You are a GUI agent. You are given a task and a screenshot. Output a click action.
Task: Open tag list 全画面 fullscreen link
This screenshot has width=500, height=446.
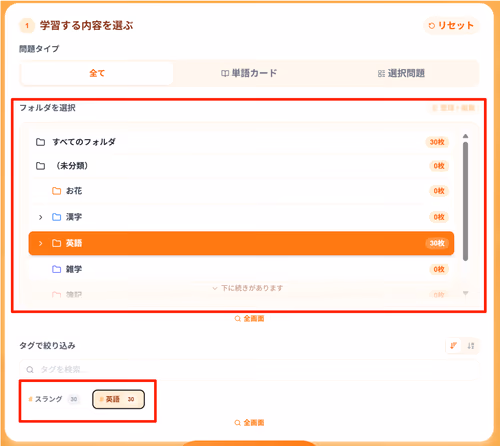coord(249,423)
